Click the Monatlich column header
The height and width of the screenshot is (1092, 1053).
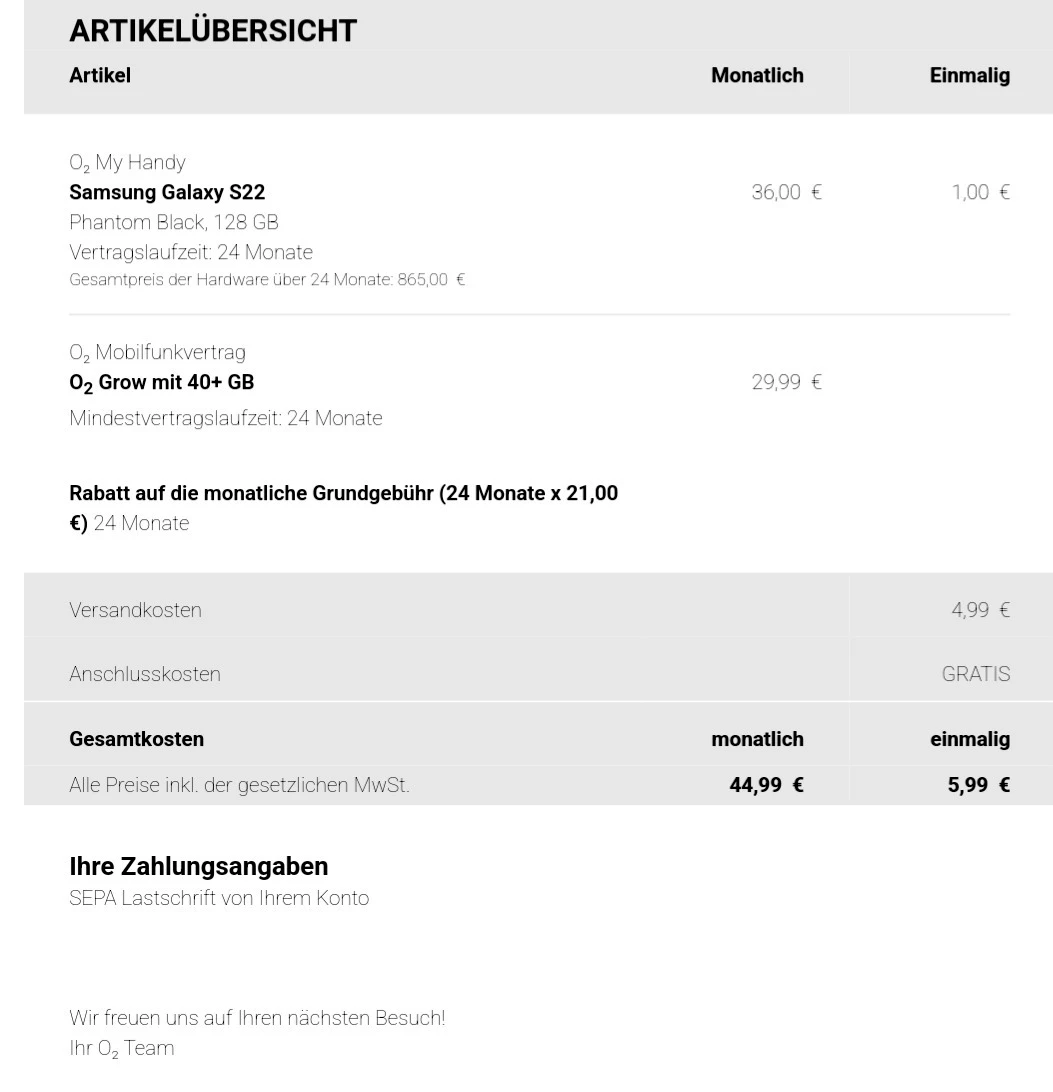coord(757,75)
